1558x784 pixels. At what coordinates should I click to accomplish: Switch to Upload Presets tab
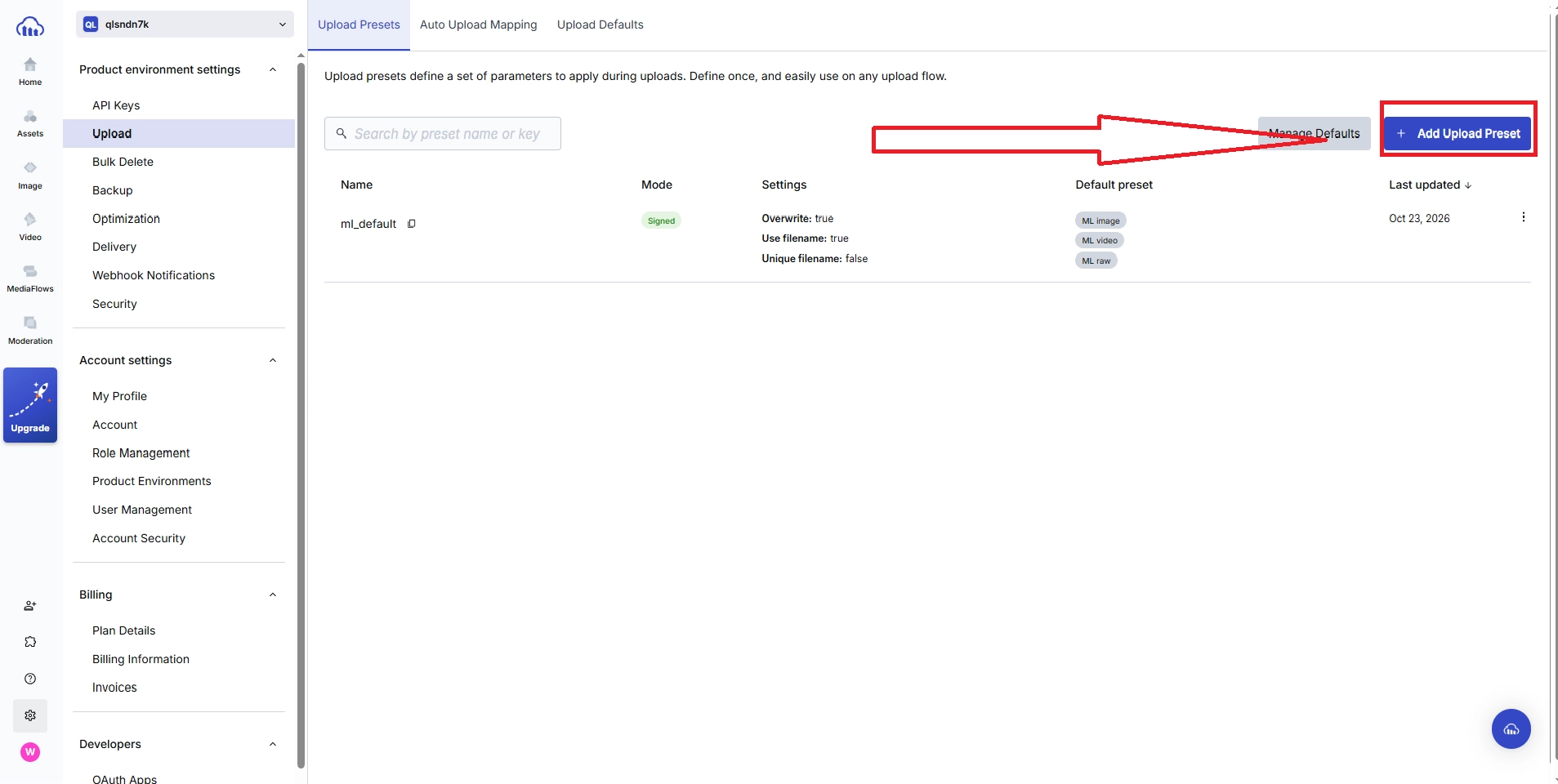[x=359, y=24]
